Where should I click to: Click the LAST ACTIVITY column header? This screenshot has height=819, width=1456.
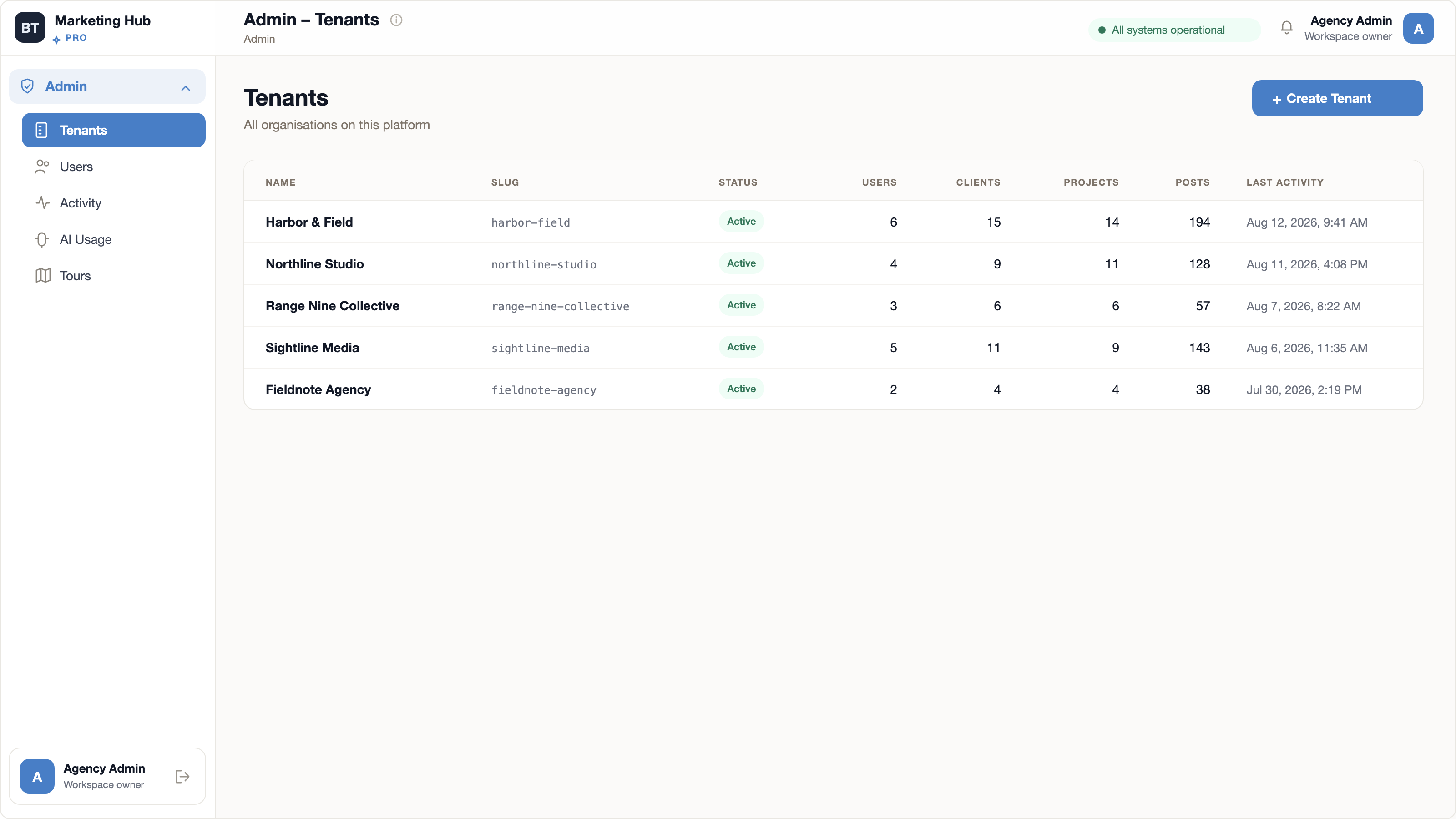(x=1285, y=182)
